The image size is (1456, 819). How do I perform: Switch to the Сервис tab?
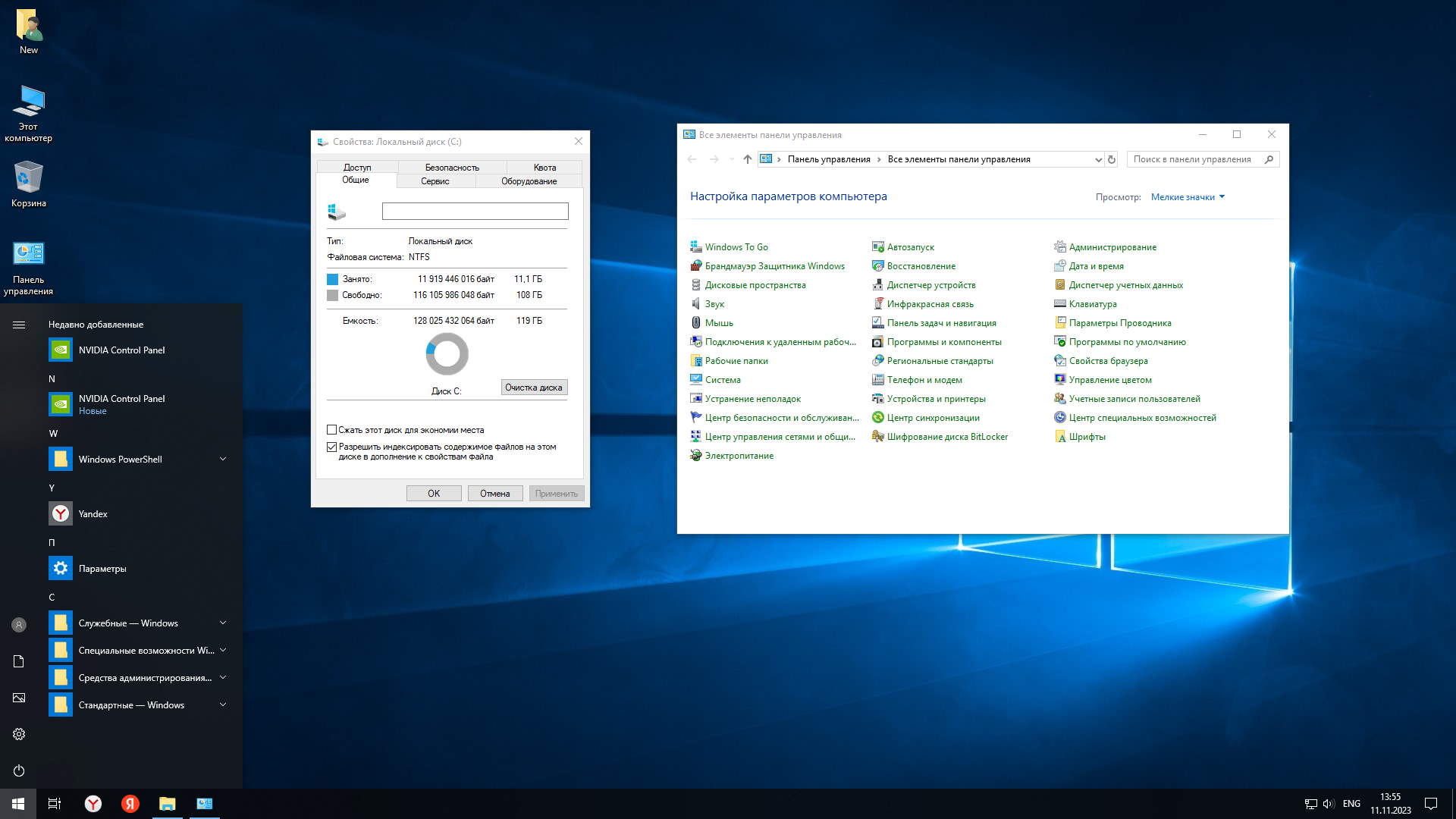[x=435, y=181]
